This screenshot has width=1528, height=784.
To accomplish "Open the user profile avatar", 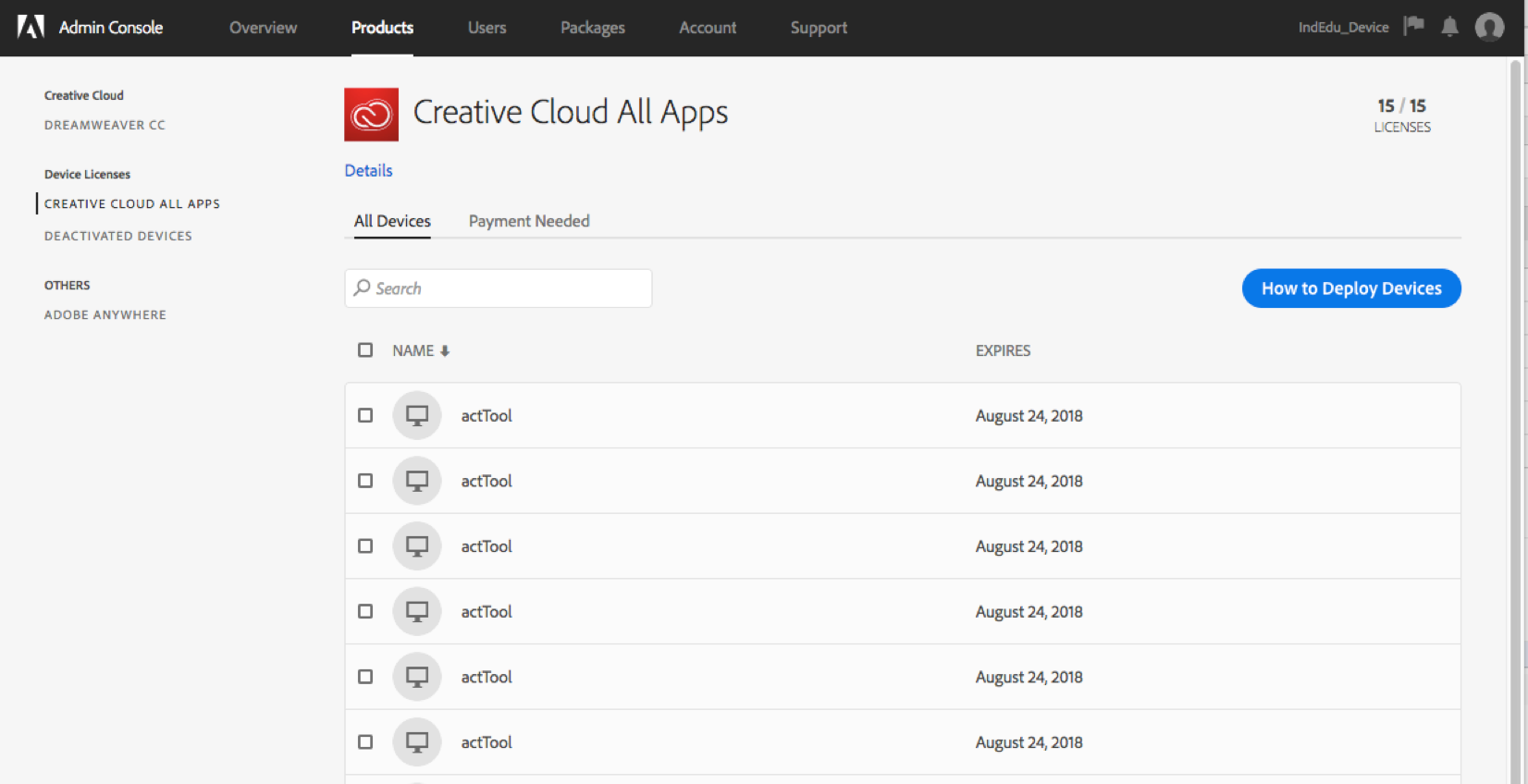I will (x=1489, y=27).
